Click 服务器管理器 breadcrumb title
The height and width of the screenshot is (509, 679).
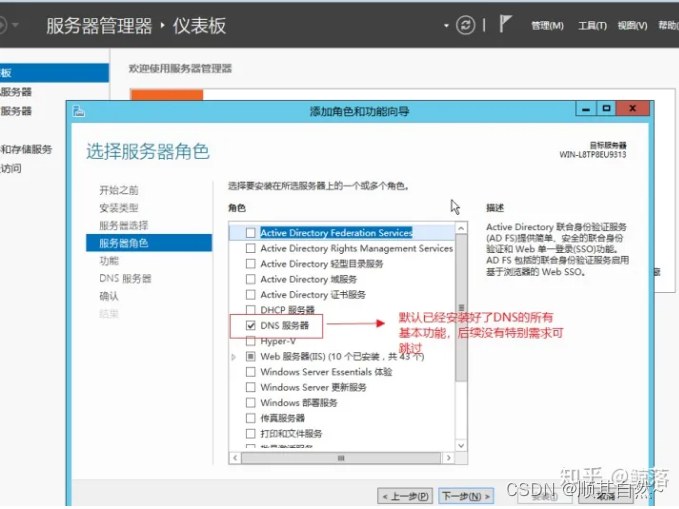click(x=99, y=26)
